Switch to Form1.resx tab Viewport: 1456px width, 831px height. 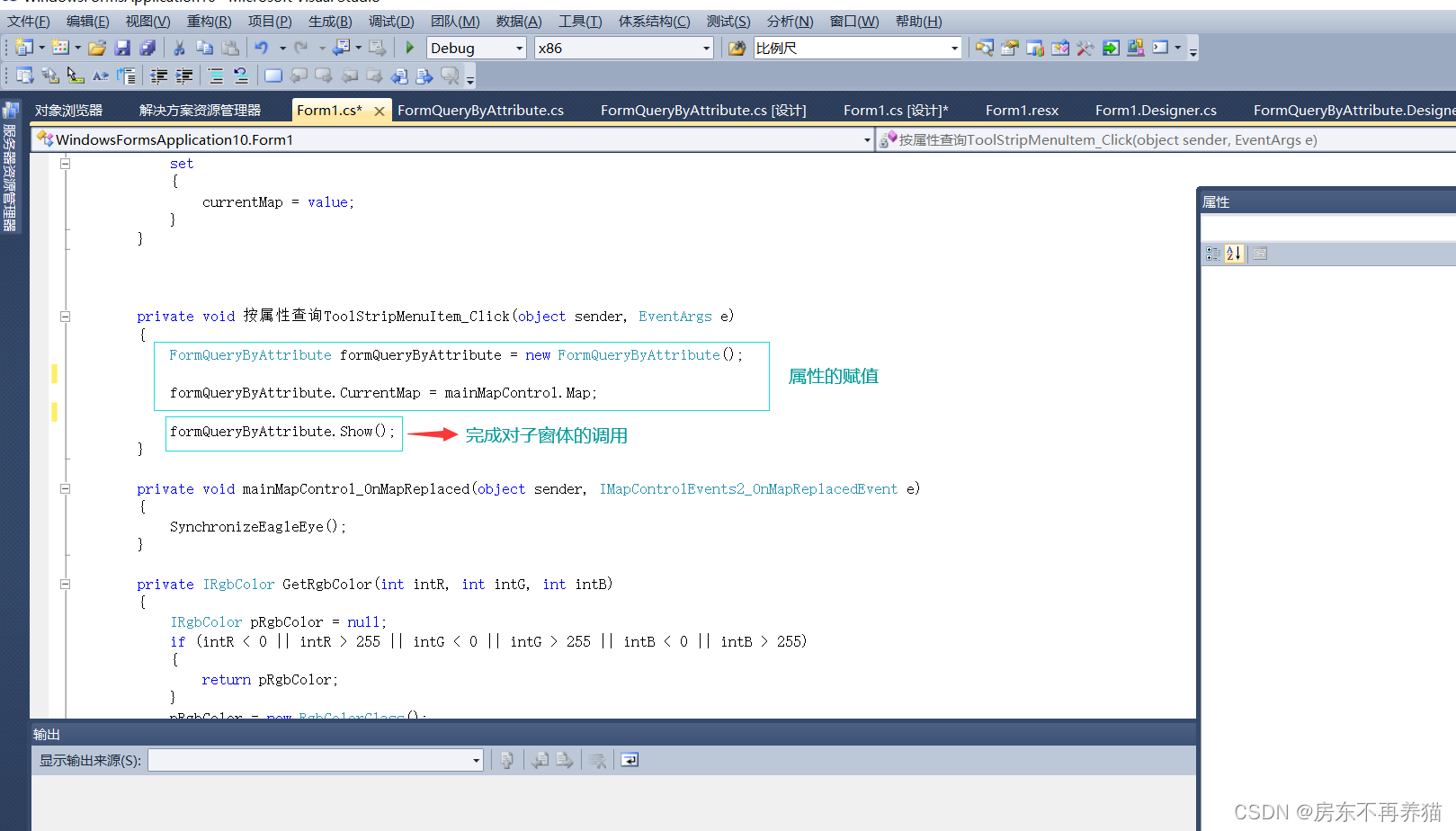(x=1022, y=111)
